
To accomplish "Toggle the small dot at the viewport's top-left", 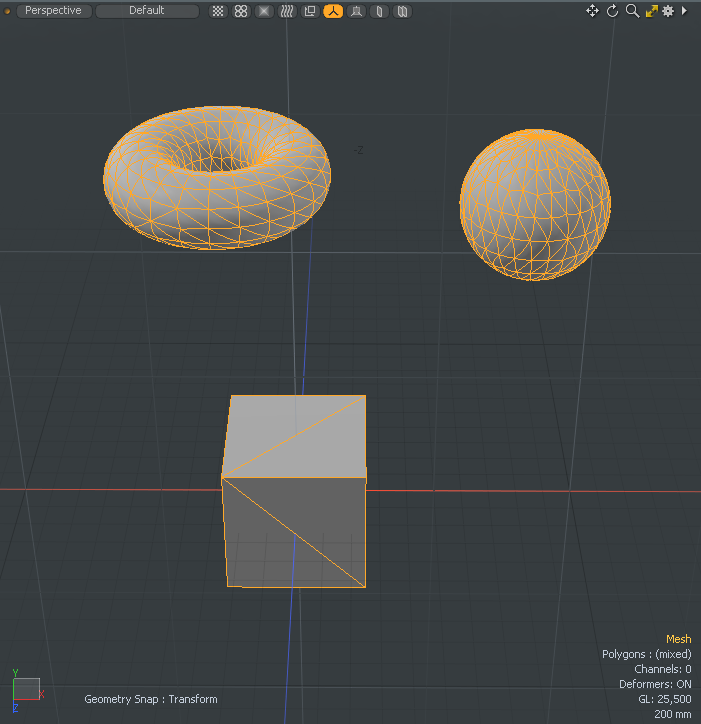I will pyautogui.click(x=8, y=11).
